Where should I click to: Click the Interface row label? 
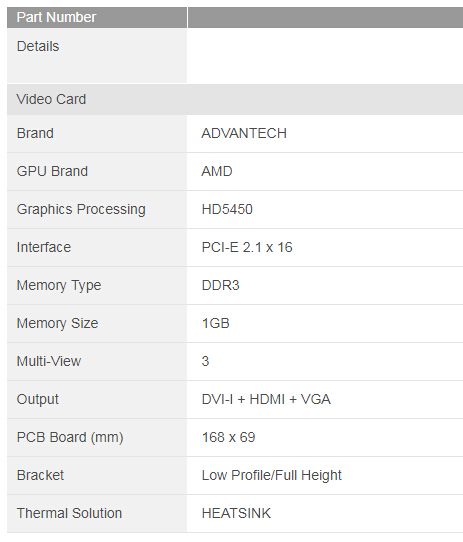(x=44, y=247)
